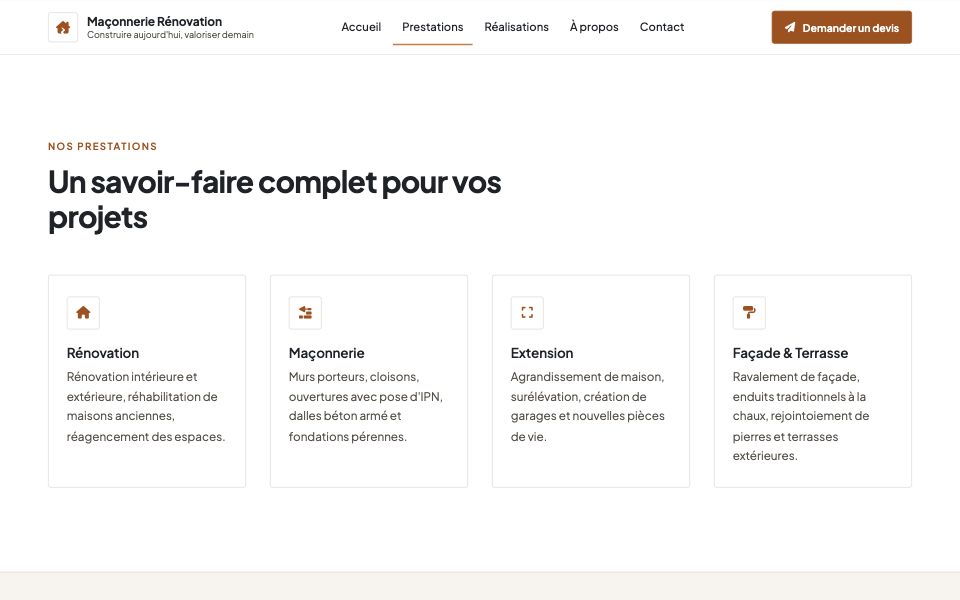Viewport: 960px width, 600px height.
Task: Select the Maçonnerie card title
Action: [x=326, y=353]
